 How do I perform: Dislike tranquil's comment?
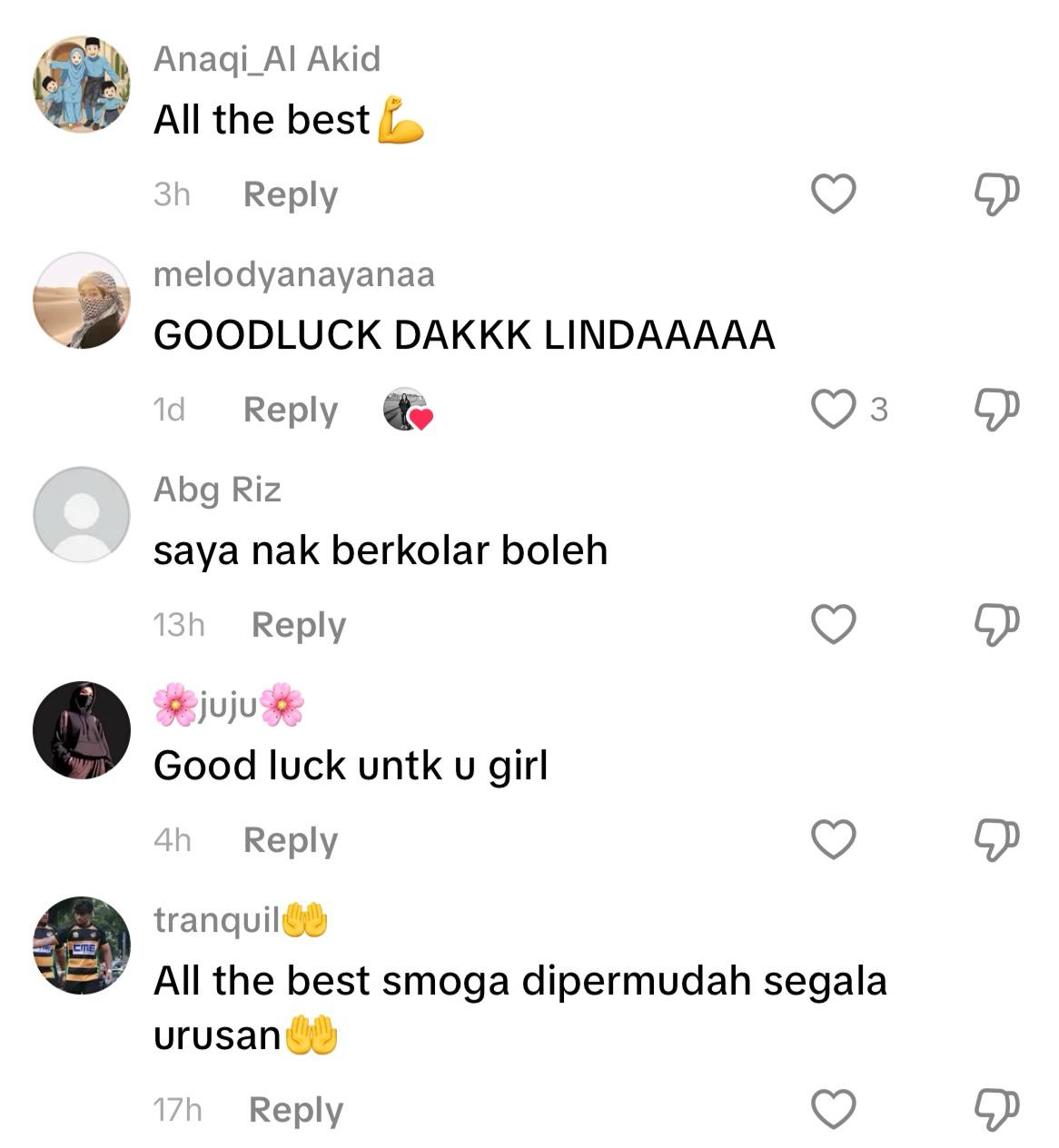click(x=996, y=1110)
